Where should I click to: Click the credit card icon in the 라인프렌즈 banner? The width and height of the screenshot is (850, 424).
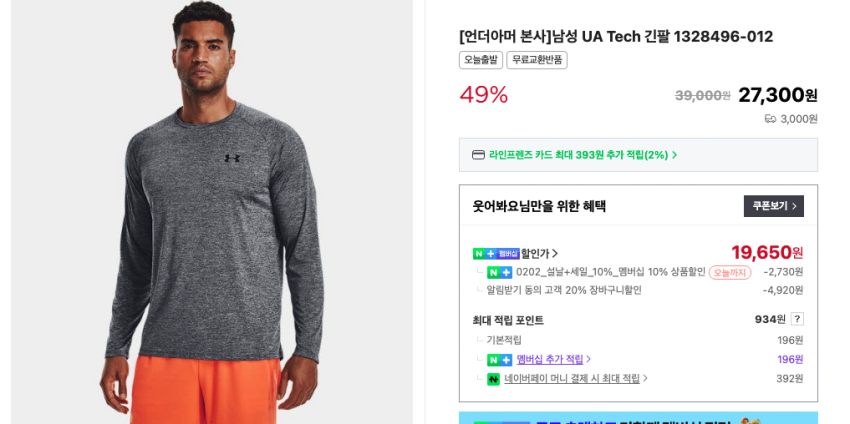478,155
